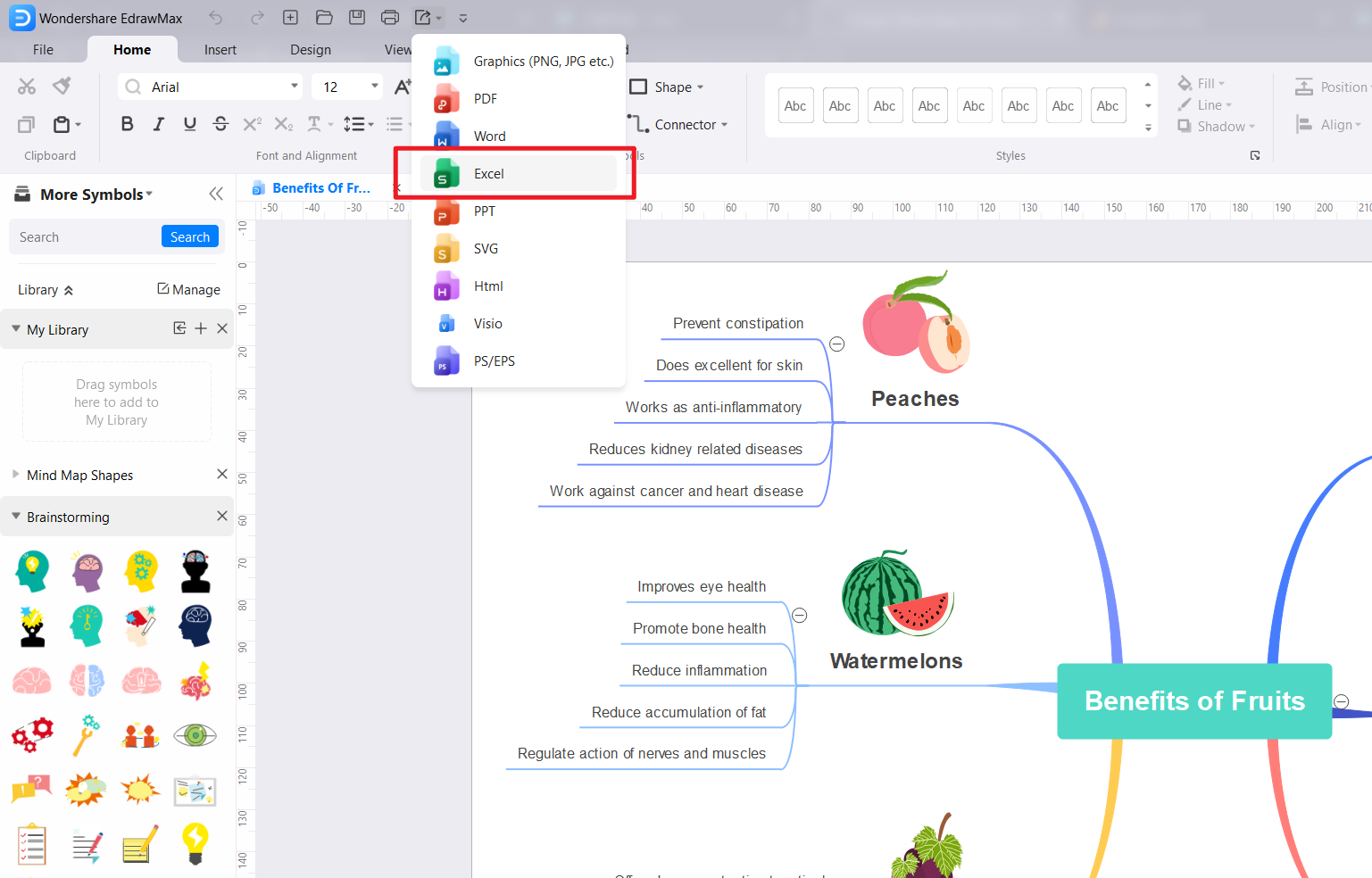Print the diagram using the printer icon
Image resolution: width=1372 pixels, height=878 pixels.
(390, 18)
